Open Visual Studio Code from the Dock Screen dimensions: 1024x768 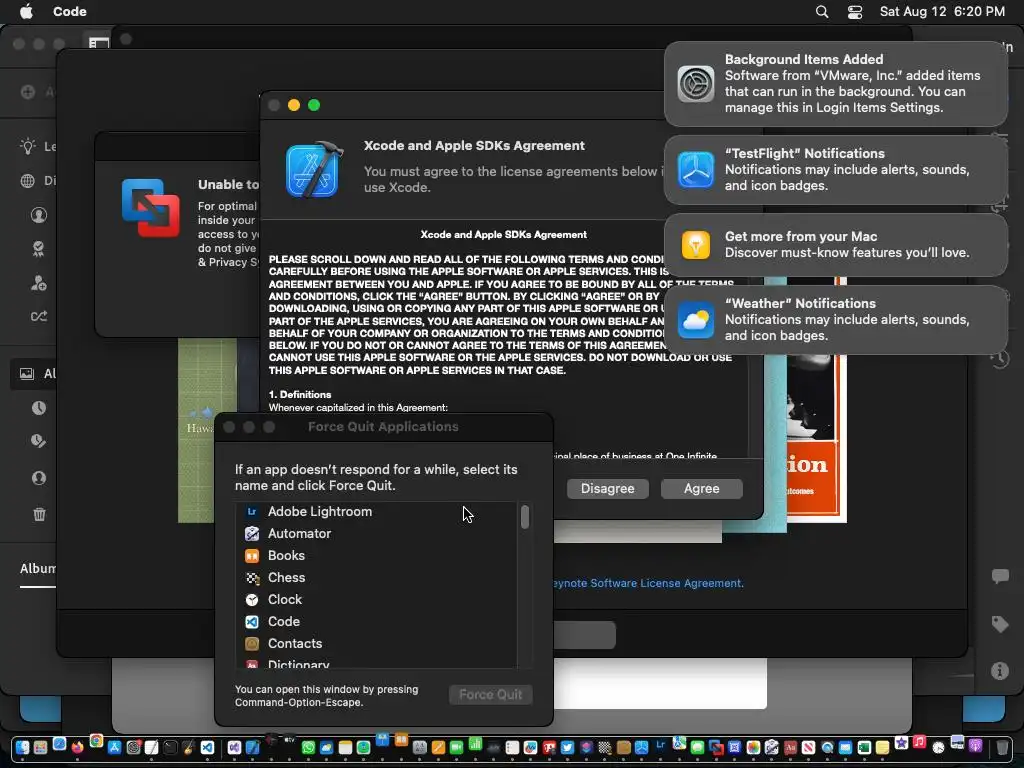[x=207, y=748]
